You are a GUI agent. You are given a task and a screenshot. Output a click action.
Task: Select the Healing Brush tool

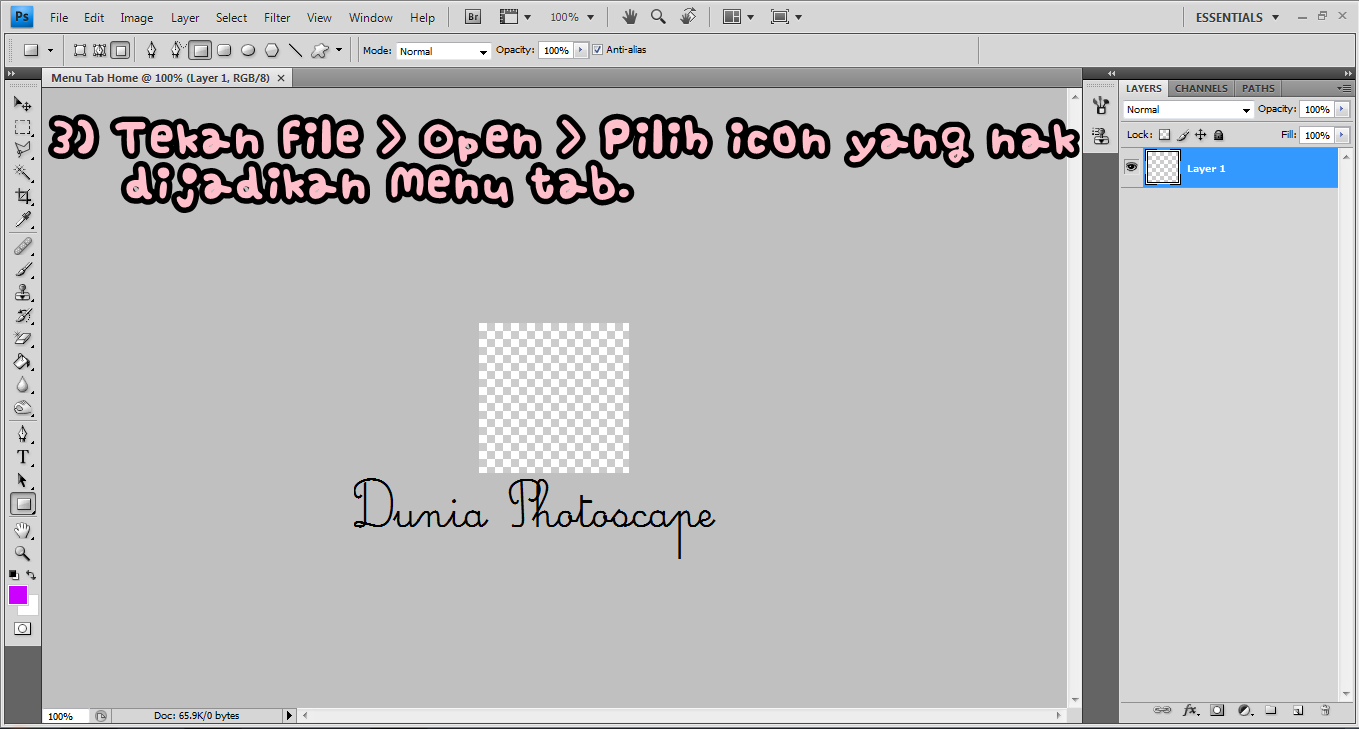[22, 246]
